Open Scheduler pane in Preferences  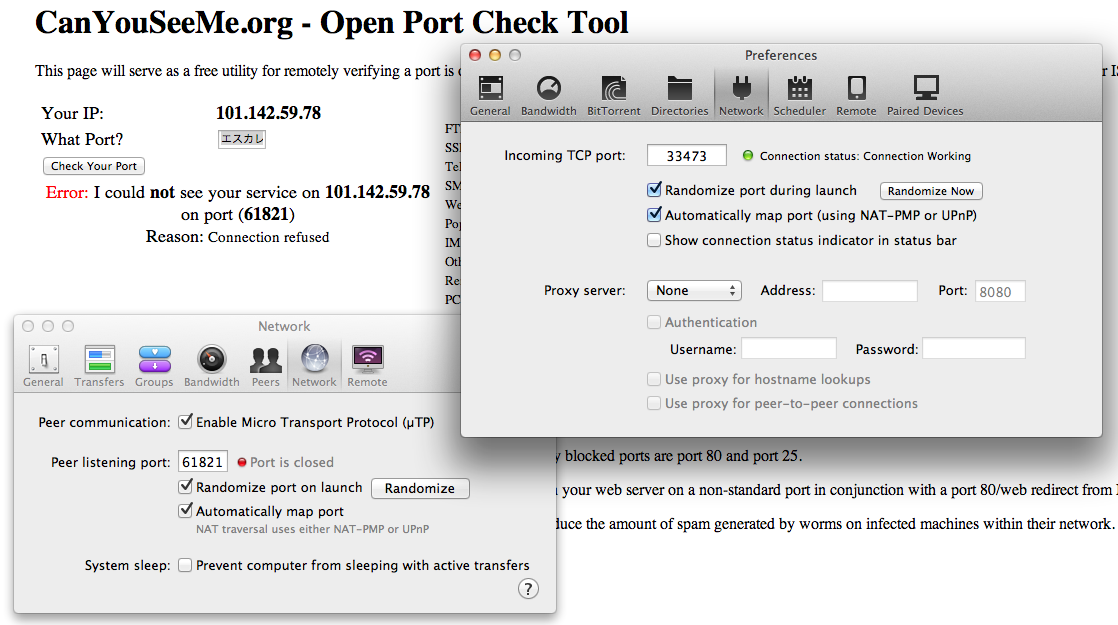point(799,95)
